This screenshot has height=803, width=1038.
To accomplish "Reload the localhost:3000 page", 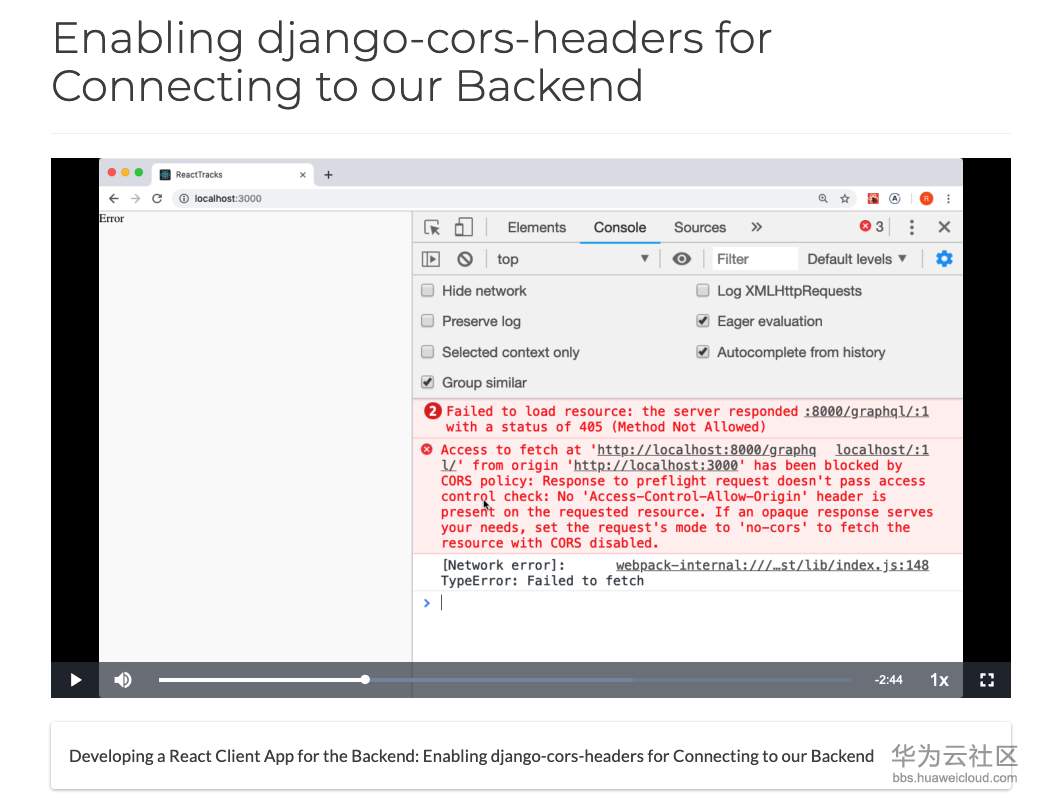I will coord(157,199).
